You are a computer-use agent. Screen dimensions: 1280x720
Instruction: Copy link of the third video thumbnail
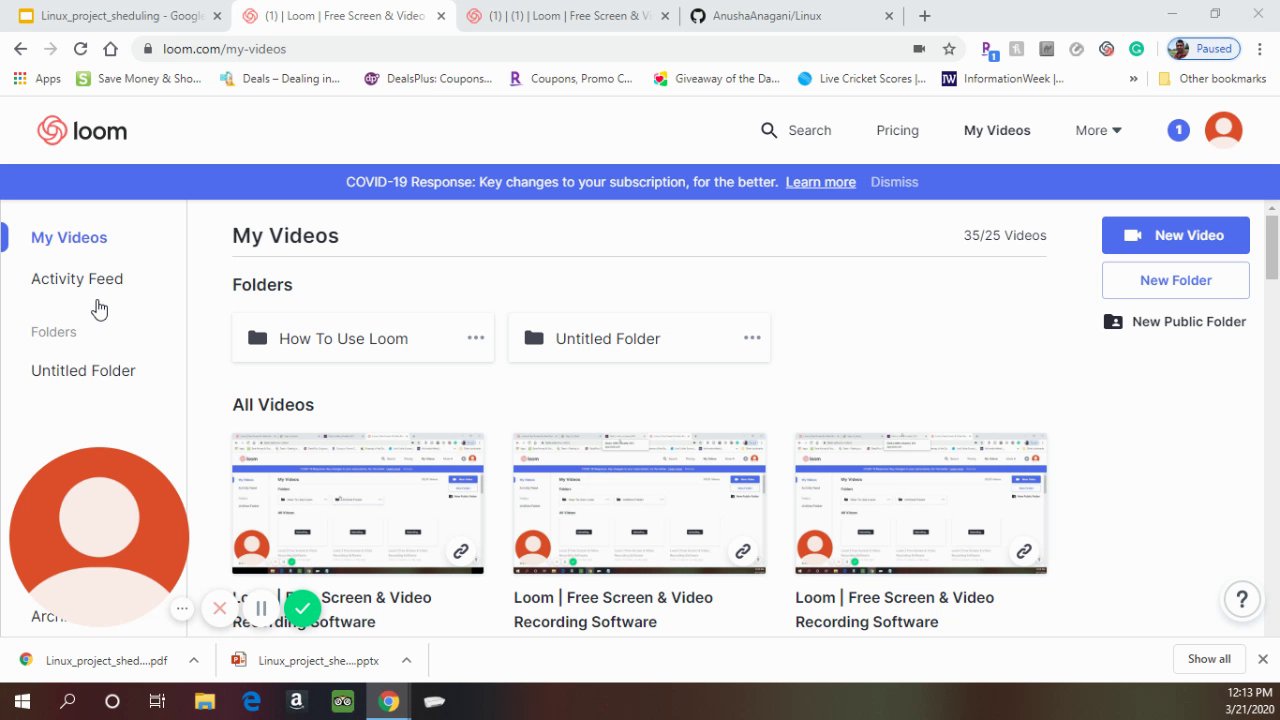pos(1024,551)
